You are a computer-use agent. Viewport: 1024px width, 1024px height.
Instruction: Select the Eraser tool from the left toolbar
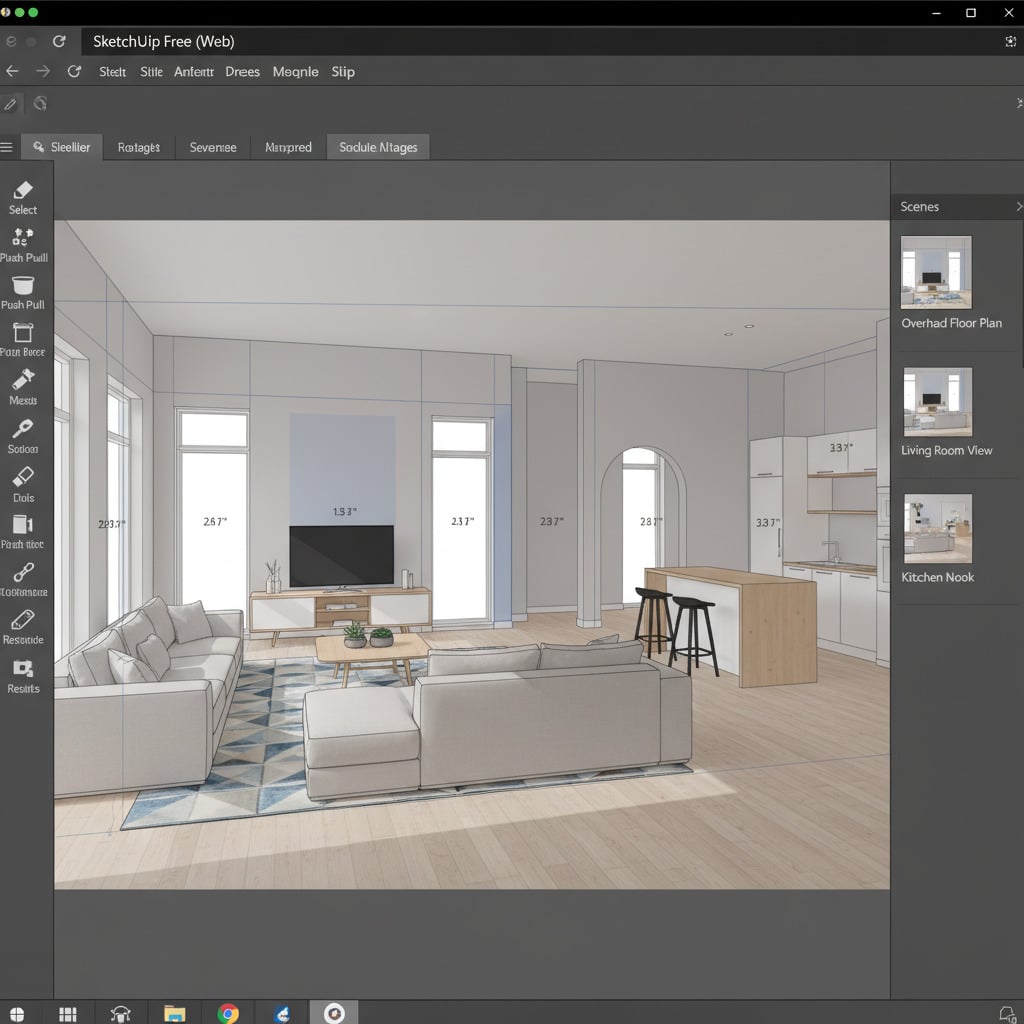[23, 482]
